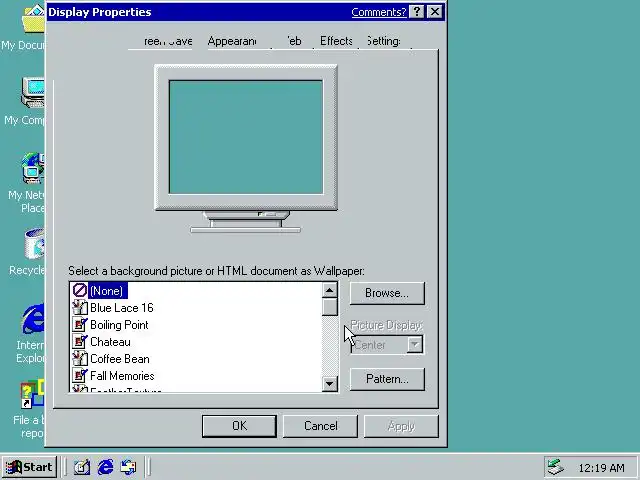Open the Recycle Bin desktop icon

34,244
